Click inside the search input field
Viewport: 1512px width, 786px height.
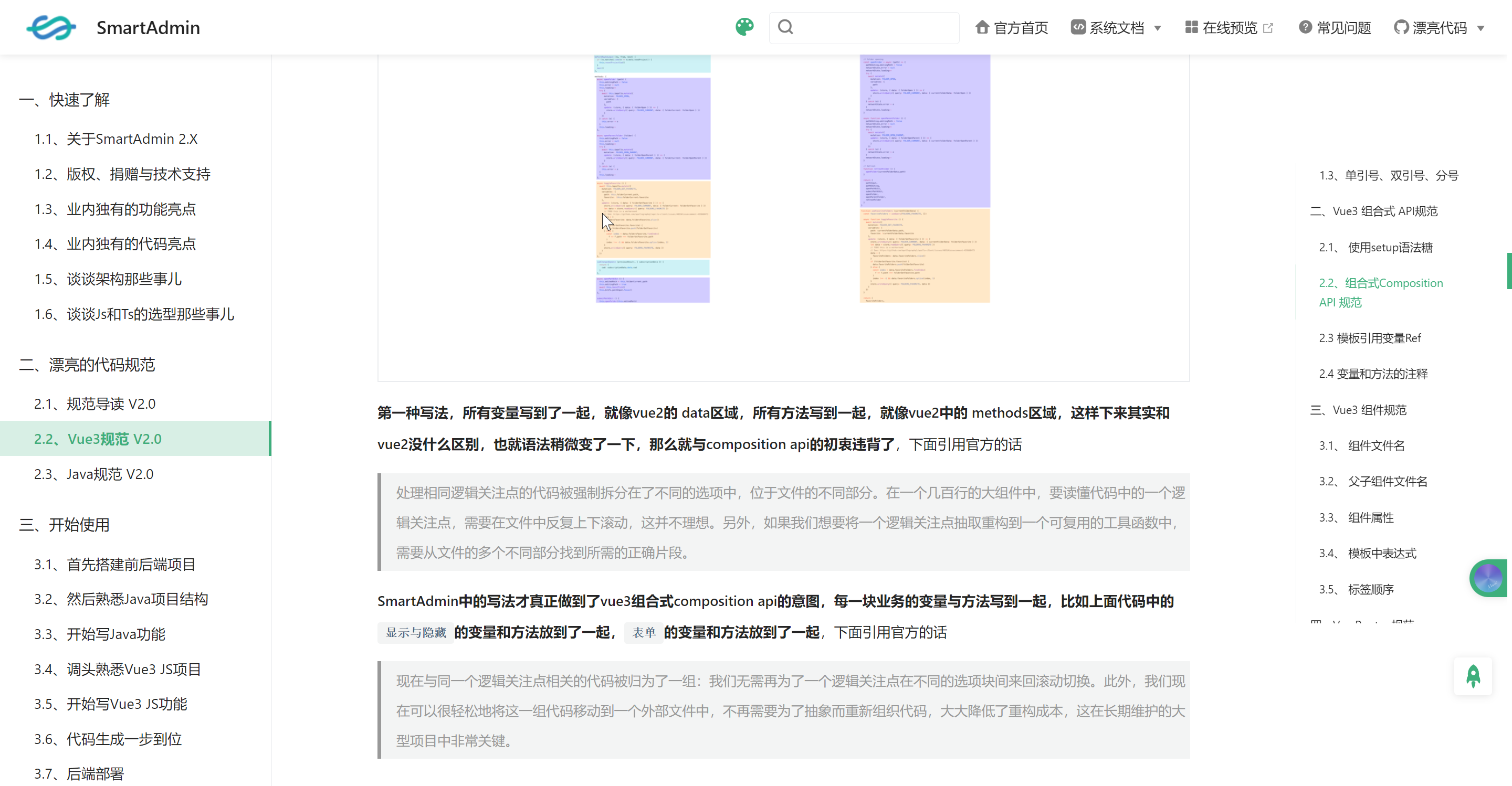point(875,28)
